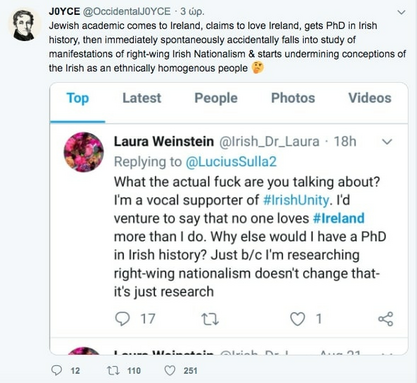This screenshot has width=417, height=383.
Task: Select the Videos tab
Action: coord(370,98)
